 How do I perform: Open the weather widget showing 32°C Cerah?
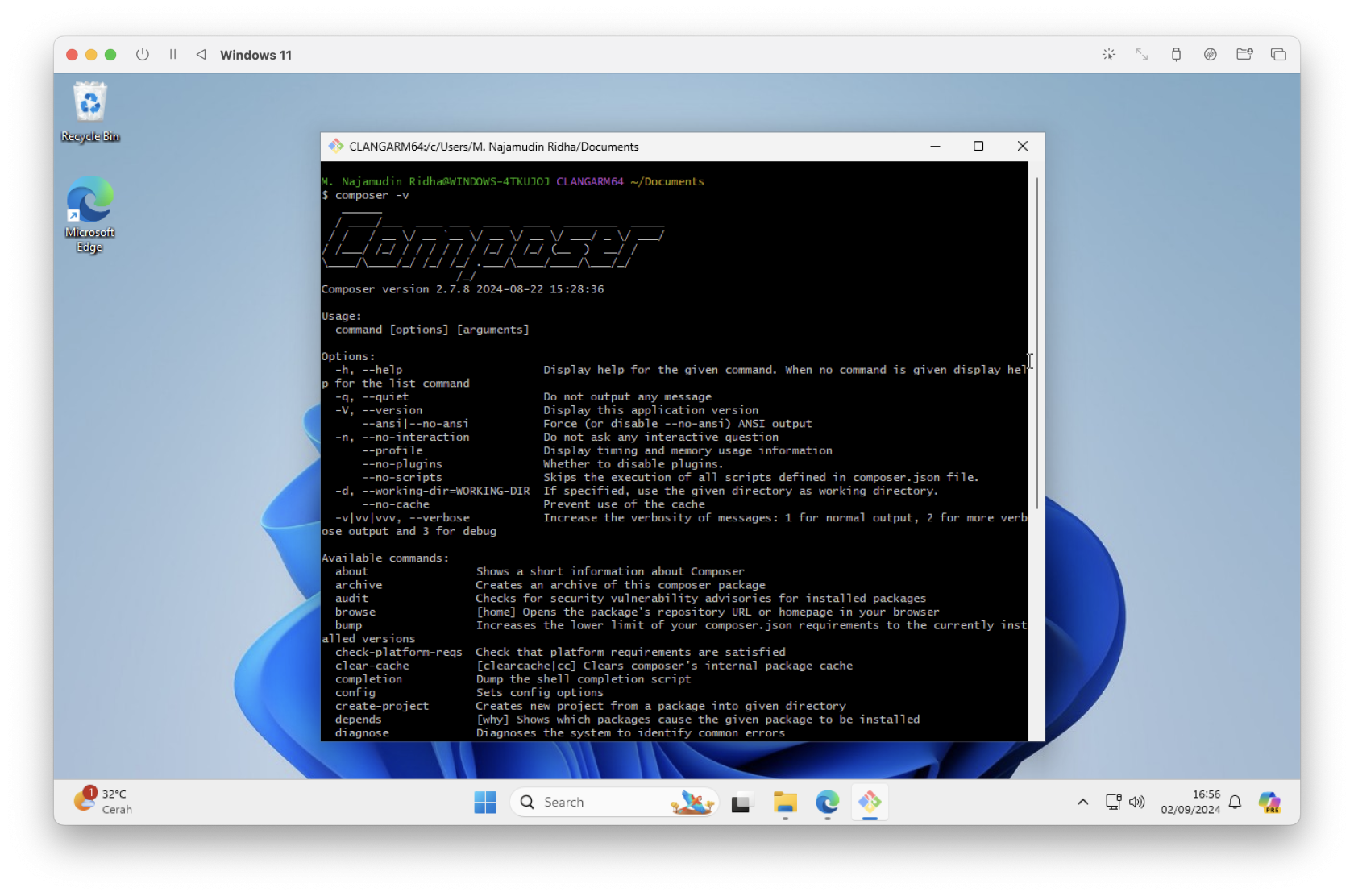click(x=103, y=801)
